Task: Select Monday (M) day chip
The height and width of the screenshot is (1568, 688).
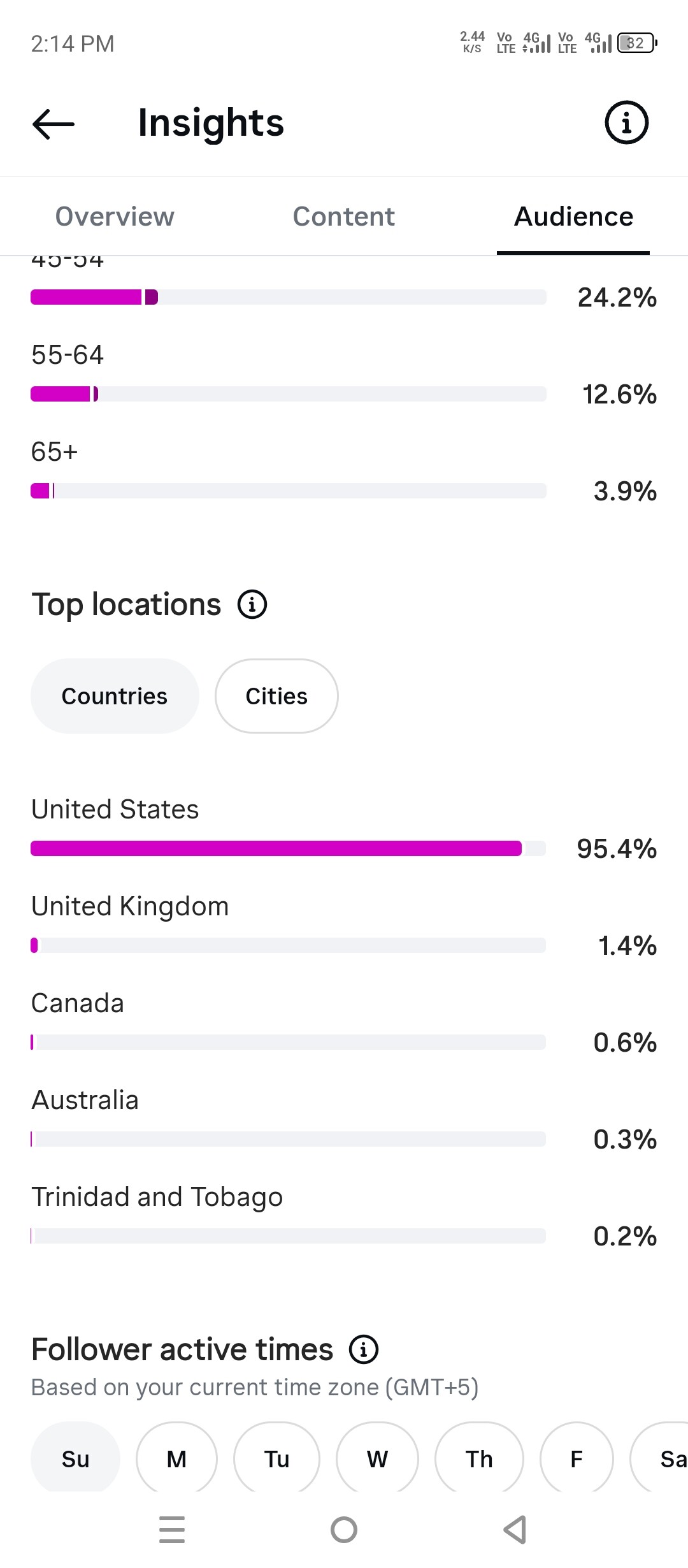Action: point(176,1458)
